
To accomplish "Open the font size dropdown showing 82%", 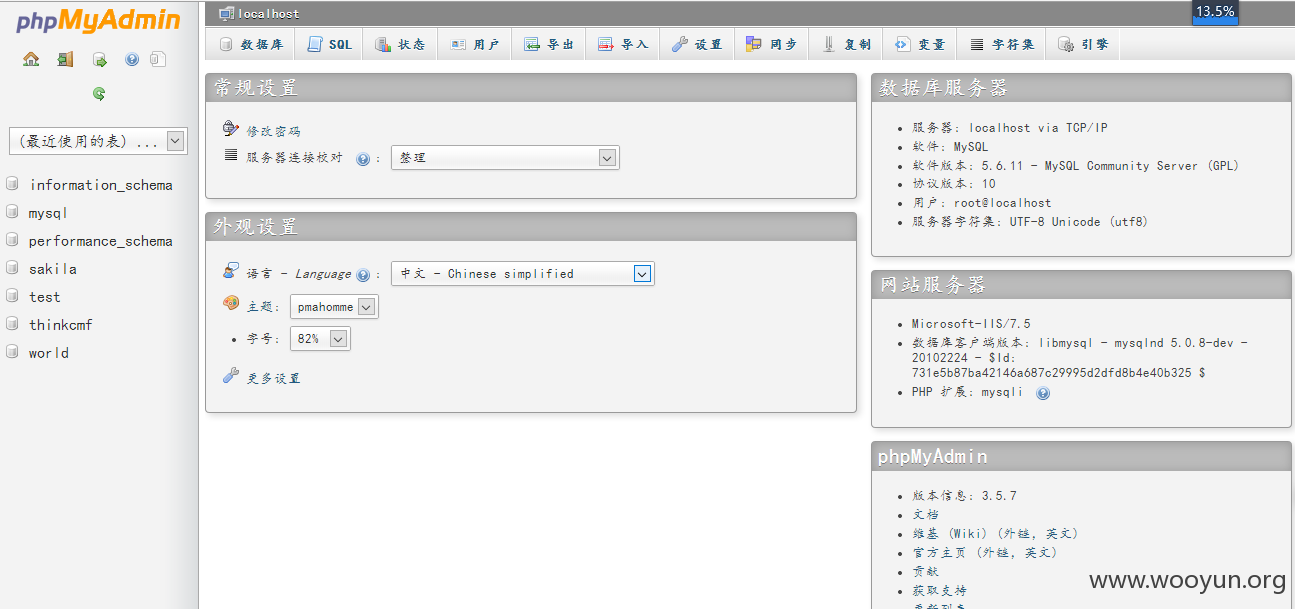I will point(320,339).
